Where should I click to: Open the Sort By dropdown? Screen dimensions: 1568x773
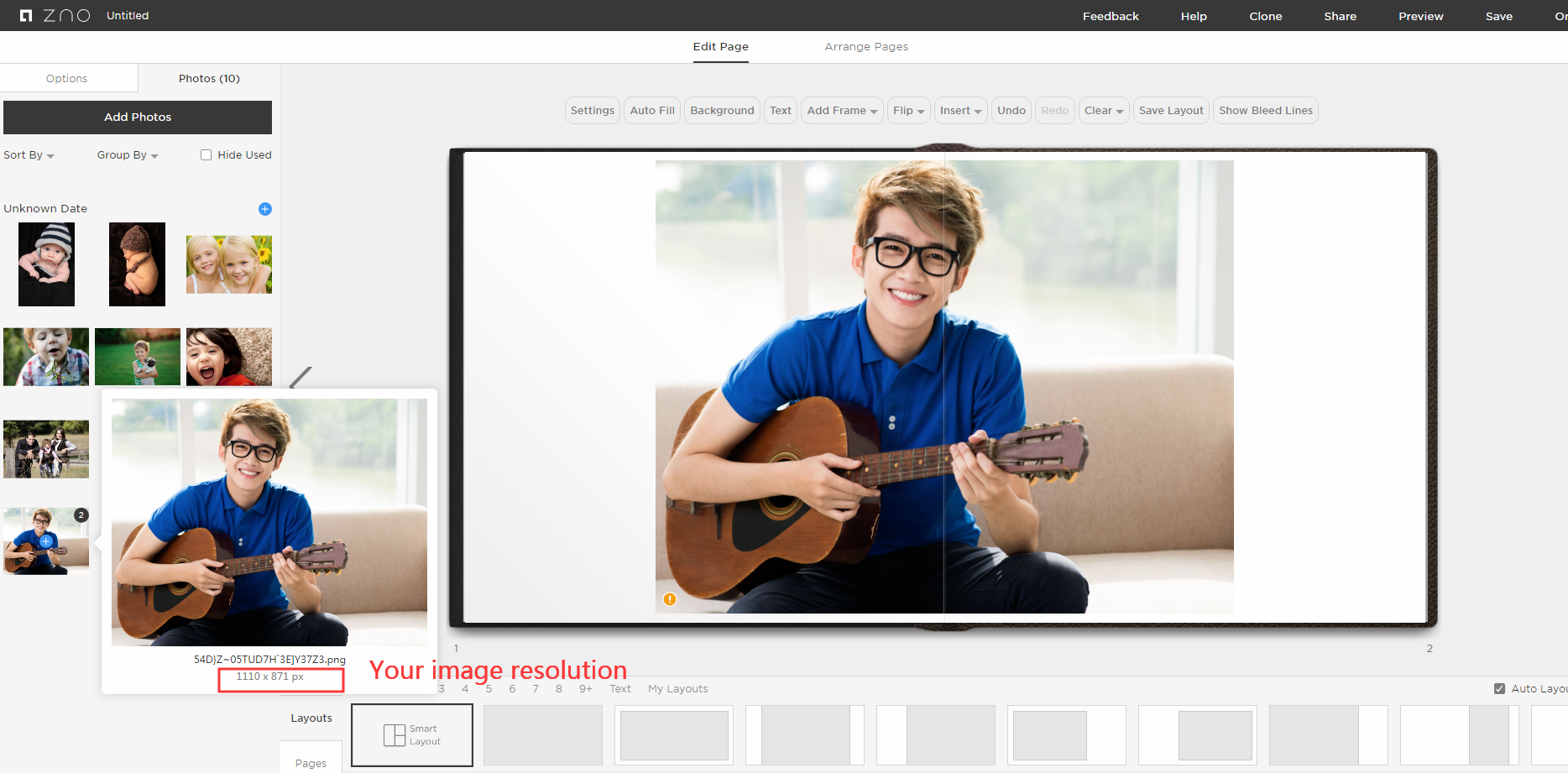tap(29, 155)
